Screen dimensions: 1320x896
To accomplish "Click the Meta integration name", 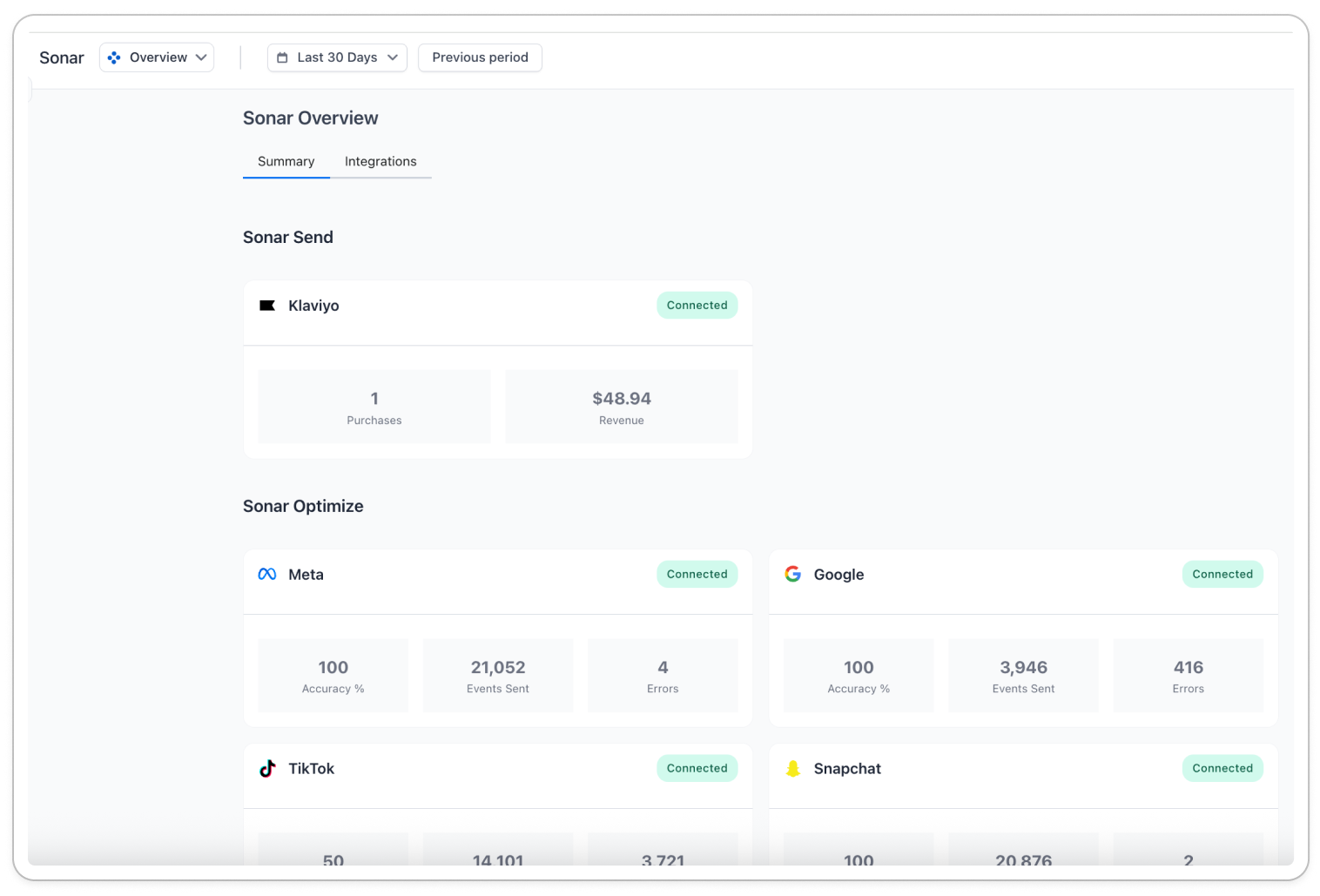I will (306, 575).
